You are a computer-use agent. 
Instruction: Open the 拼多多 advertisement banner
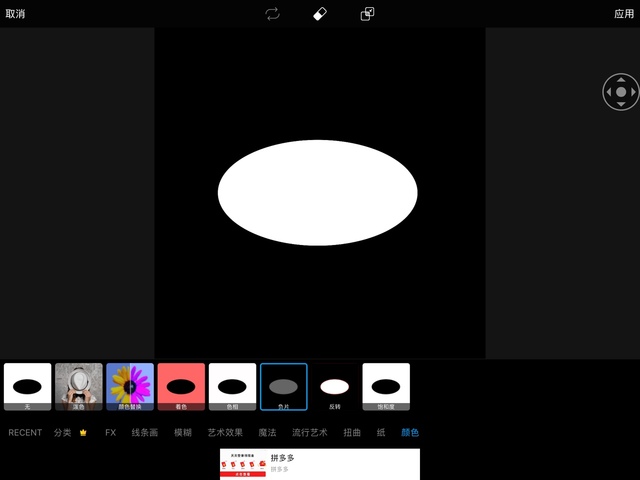click(320, 464)
